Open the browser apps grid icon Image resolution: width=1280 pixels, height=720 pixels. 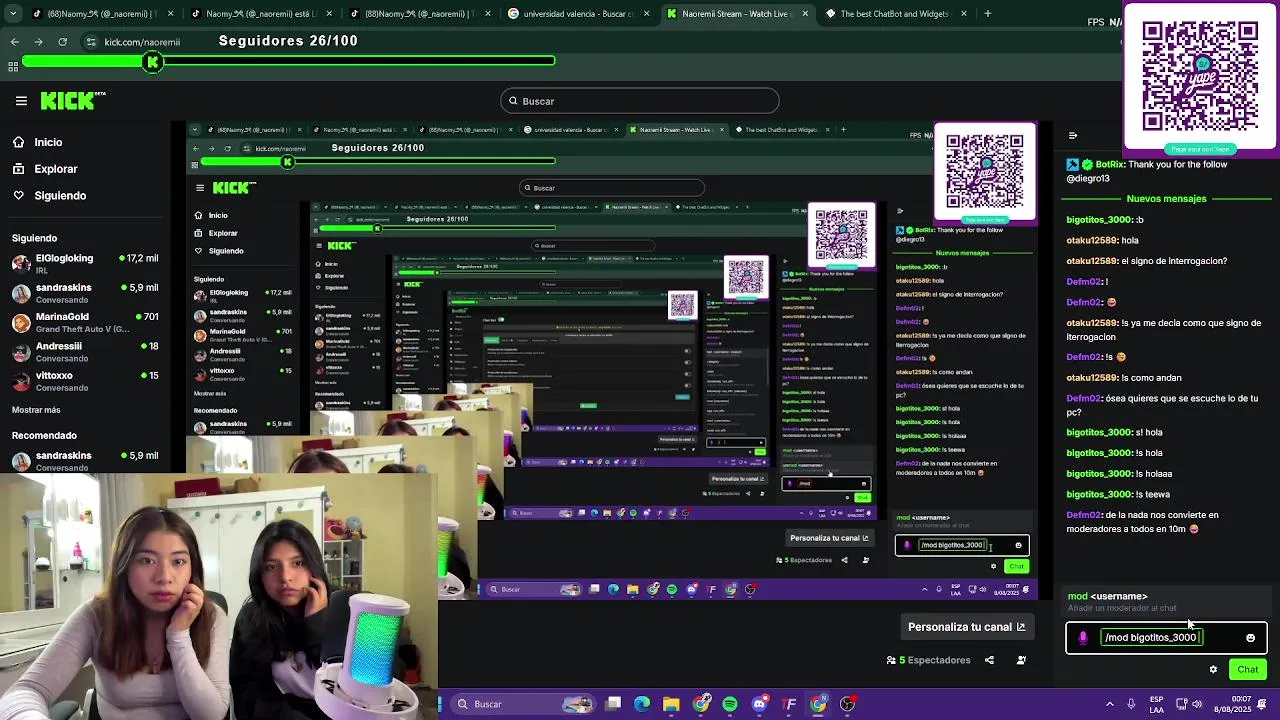coord(13,66)
